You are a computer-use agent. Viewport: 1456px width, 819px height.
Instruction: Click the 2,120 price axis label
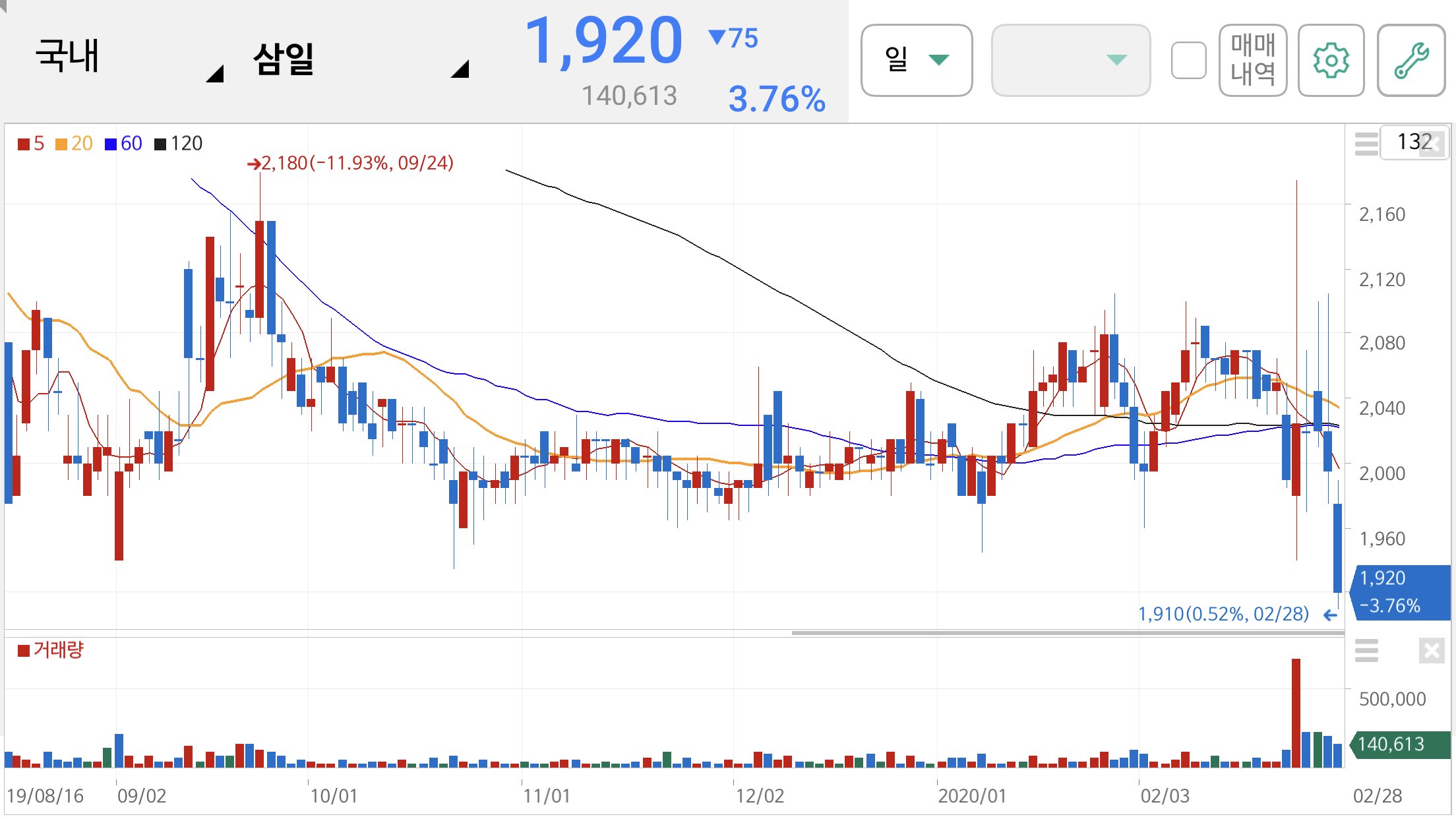1382,280
